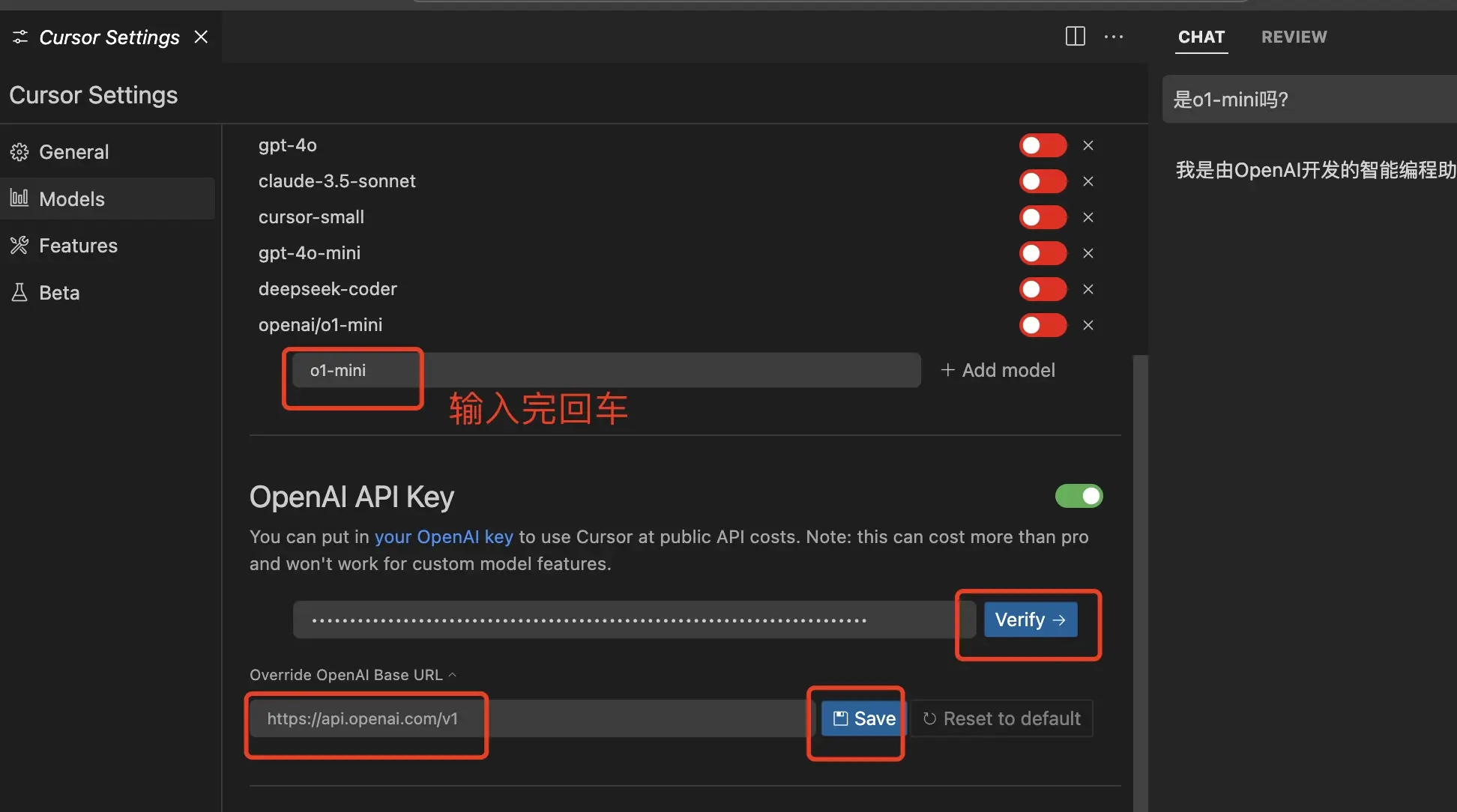Toggle the deepseek-coder model switch

tap(1043, 289)
